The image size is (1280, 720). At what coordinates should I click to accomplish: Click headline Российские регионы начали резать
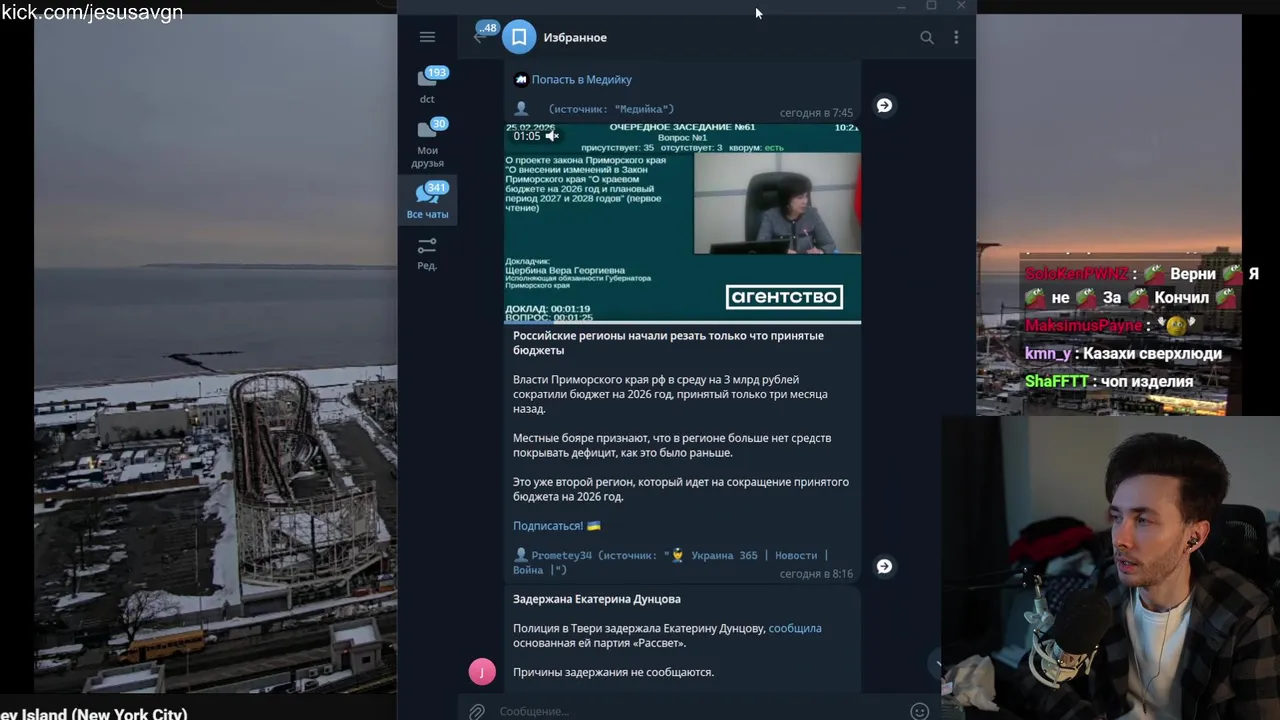coord(668,343)
